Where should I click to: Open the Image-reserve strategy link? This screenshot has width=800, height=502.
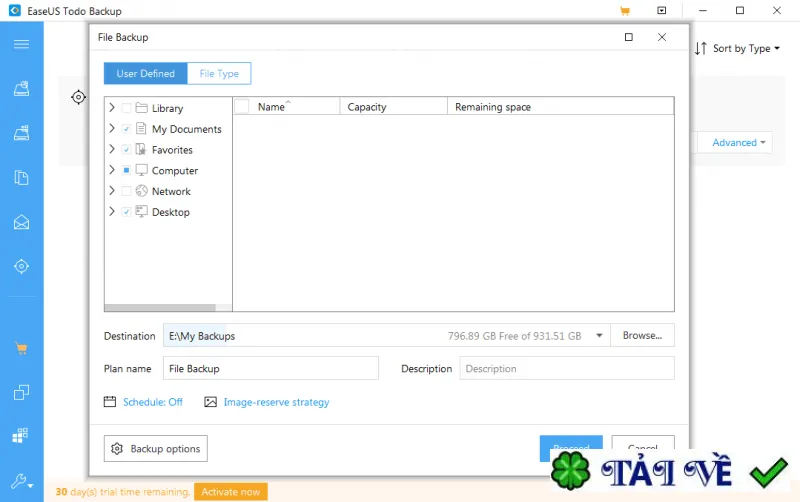[277, 402]
